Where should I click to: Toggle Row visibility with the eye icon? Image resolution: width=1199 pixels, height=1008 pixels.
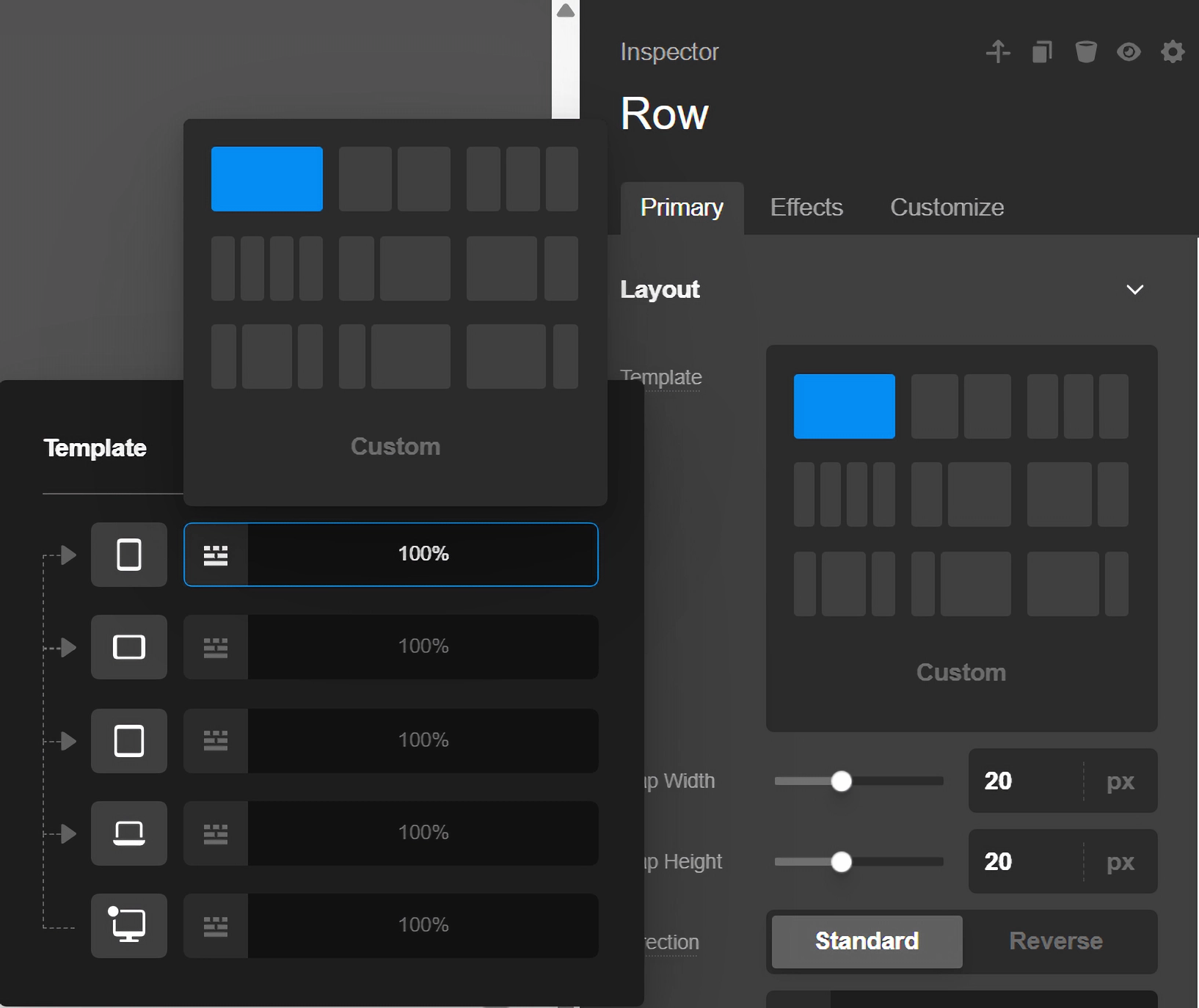point(1129,52)
